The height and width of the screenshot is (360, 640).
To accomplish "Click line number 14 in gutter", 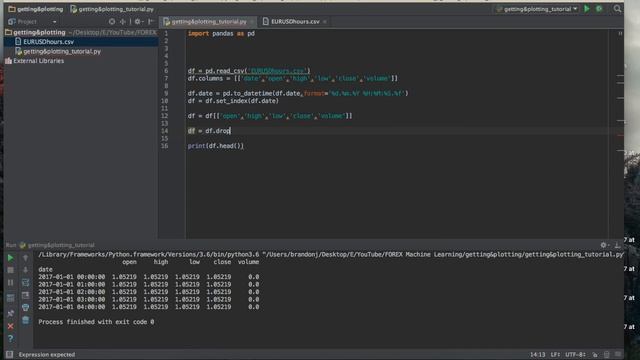I will [x=164, y=131].
